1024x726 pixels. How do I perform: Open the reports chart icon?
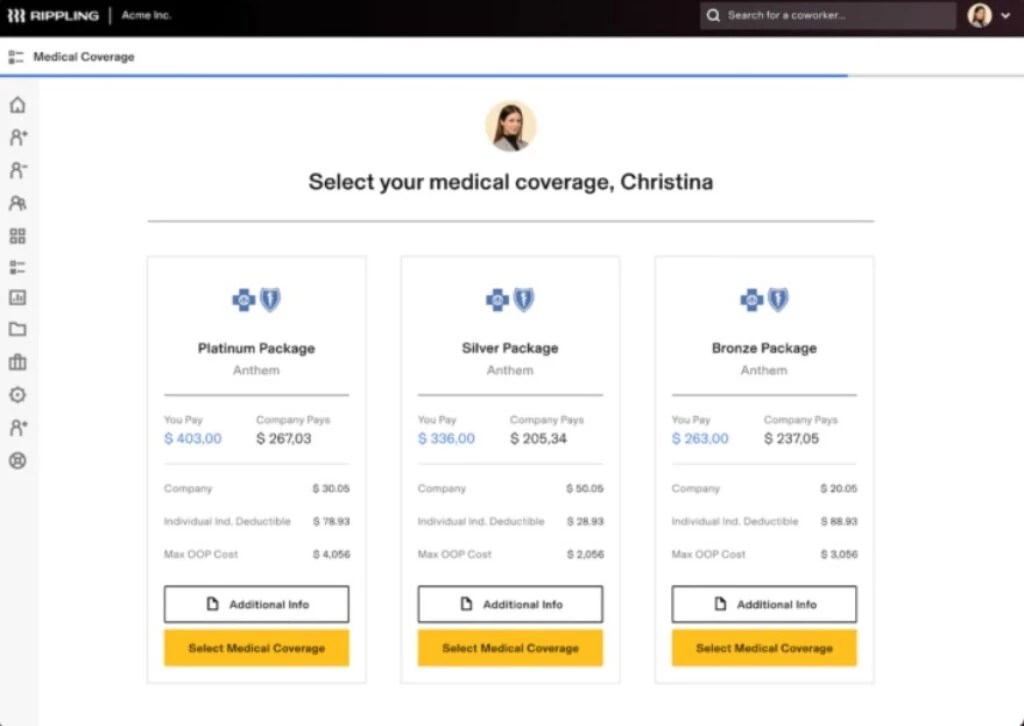tap(16, 297)
